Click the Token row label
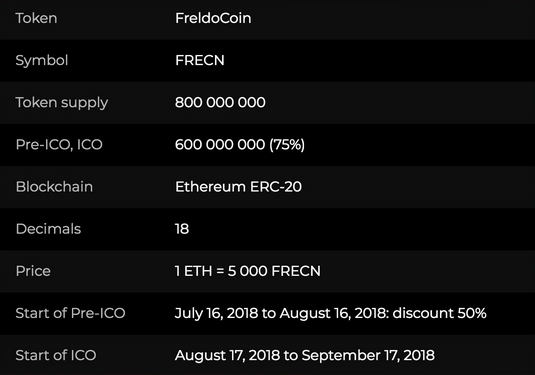The height and width of the screenshot is (375, 535). [x=36, y=18]
